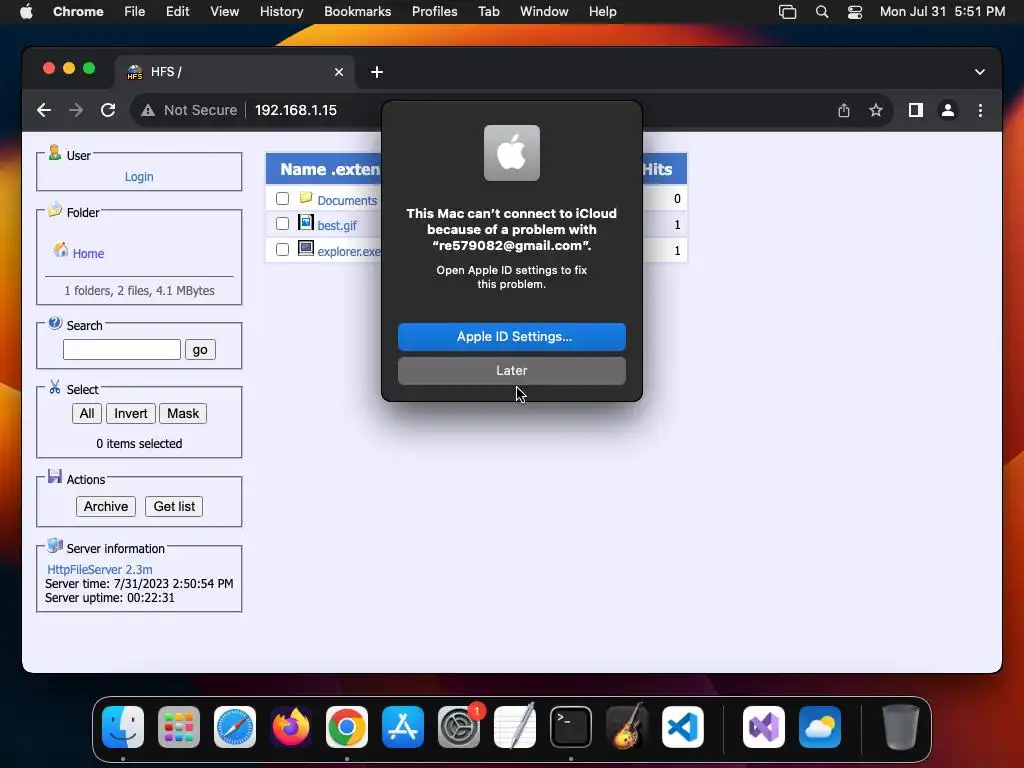Open Trash from the Dock
The image size is (1024, 768).
click(x=901, y=727)
